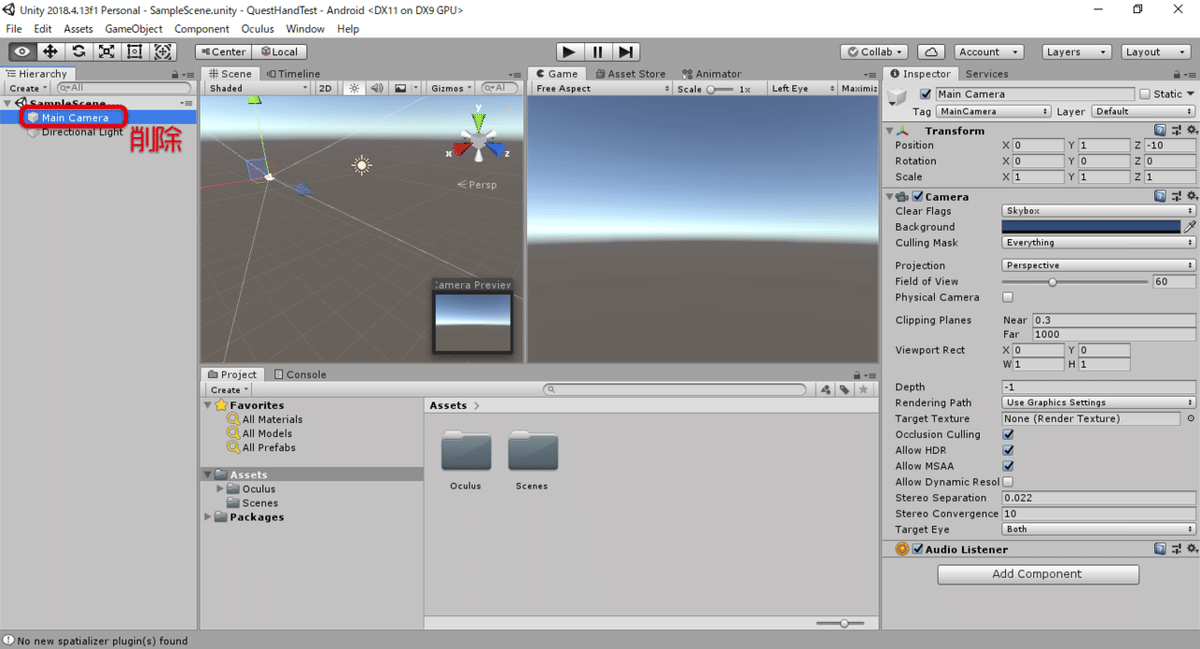The height and width of the screenshot is (649, 1200).
Task: Select the Scale tool
Action: (x=106, y=51)
